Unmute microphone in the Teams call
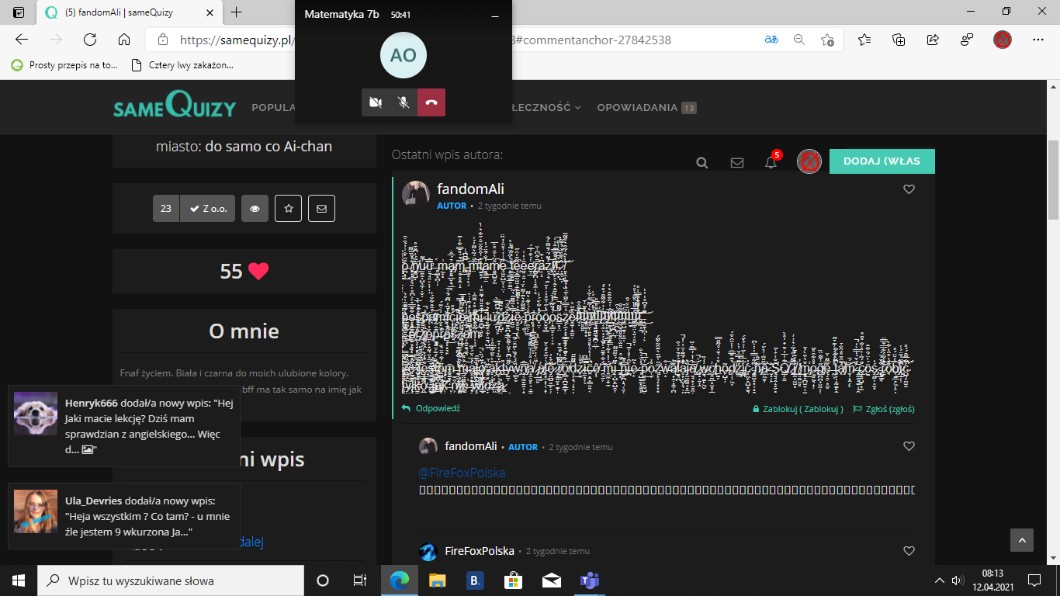This screenshot has width=1060, height=596. (x=403, y=102)
